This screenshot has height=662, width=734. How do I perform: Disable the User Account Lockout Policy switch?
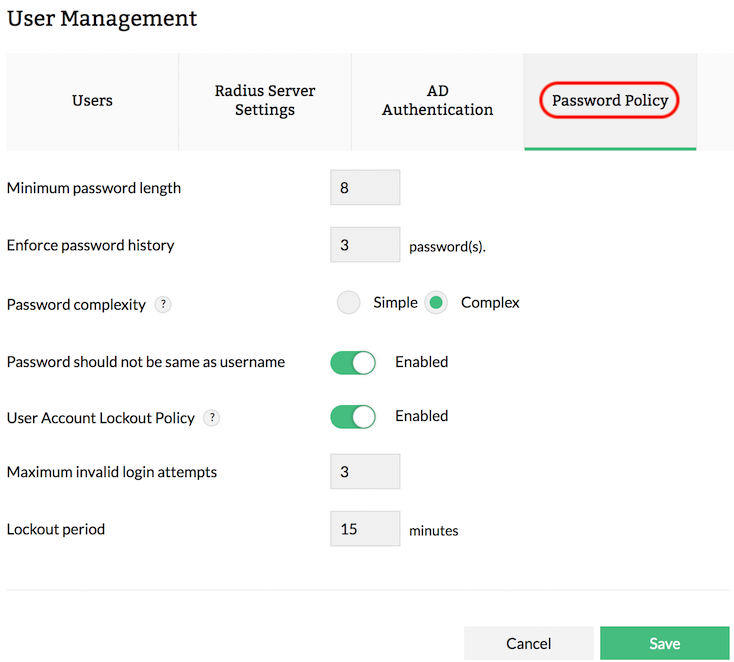[353, 416]
